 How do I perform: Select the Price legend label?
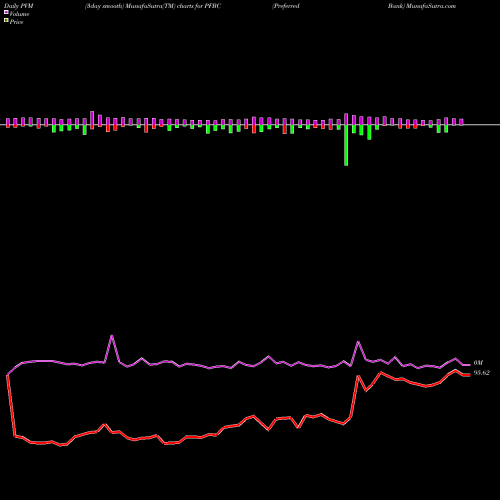tap(16, 22)
